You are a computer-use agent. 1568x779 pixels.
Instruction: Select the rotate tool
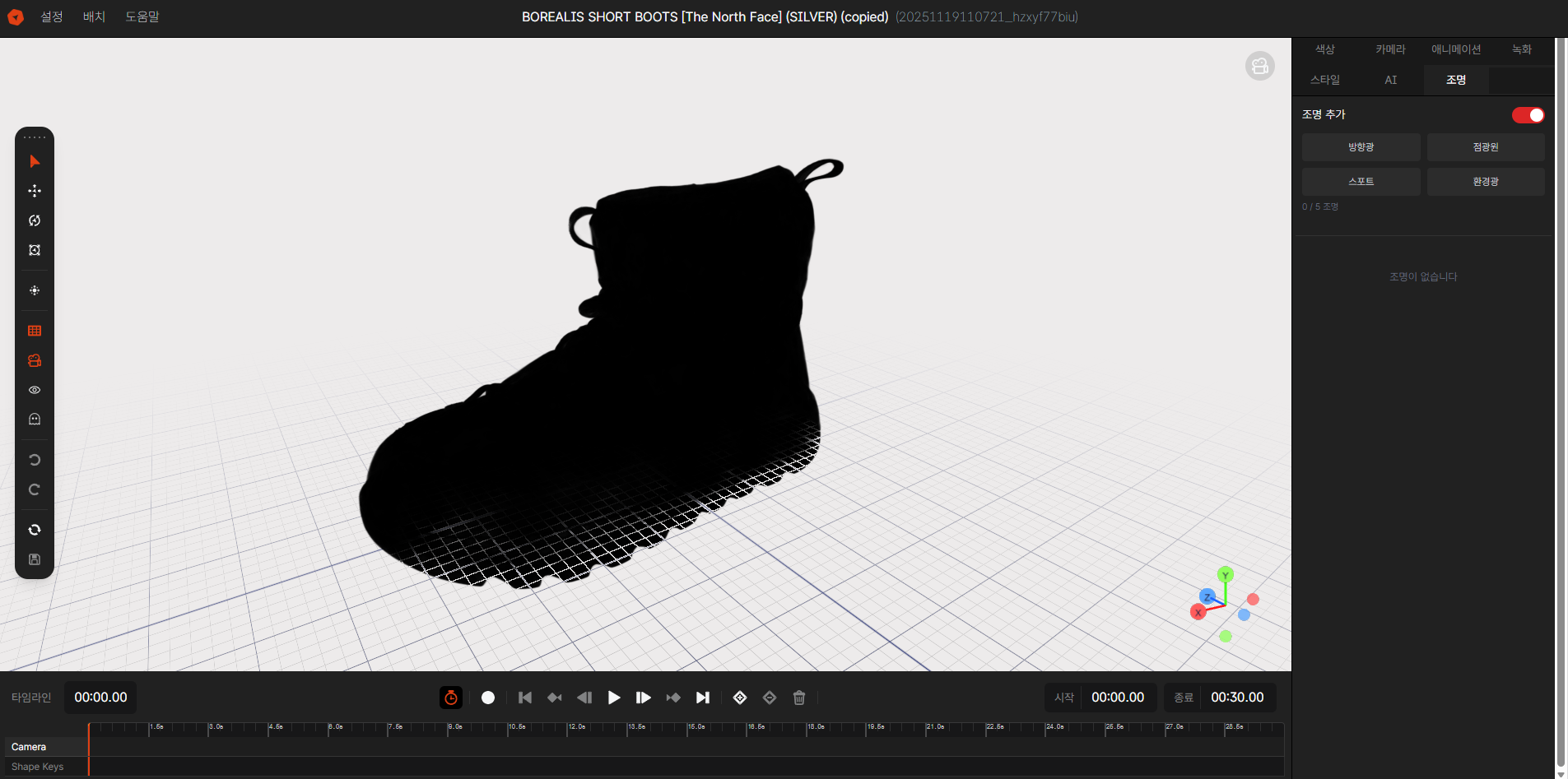point(34,220)
